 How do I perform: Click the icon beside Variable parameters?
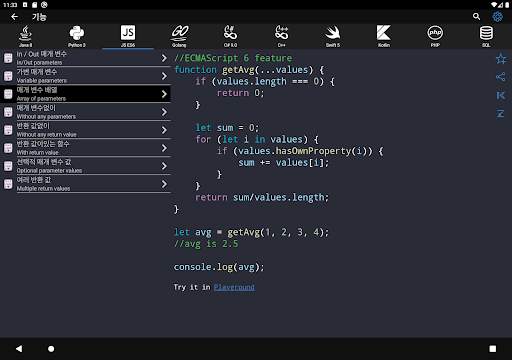8,76
